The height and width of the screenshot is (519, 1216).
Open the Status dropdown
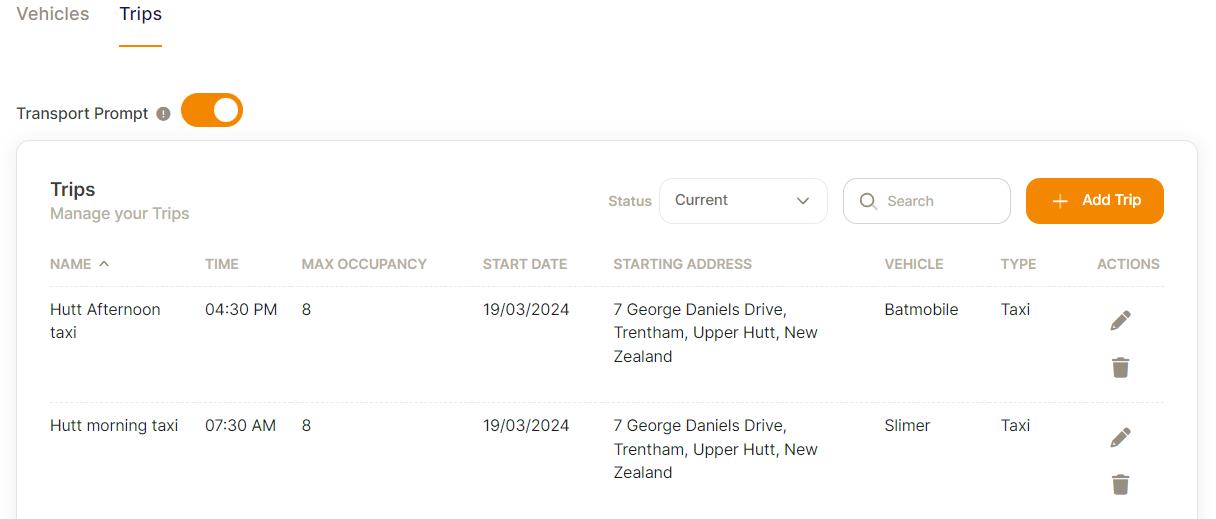click(x=743, y=201)
